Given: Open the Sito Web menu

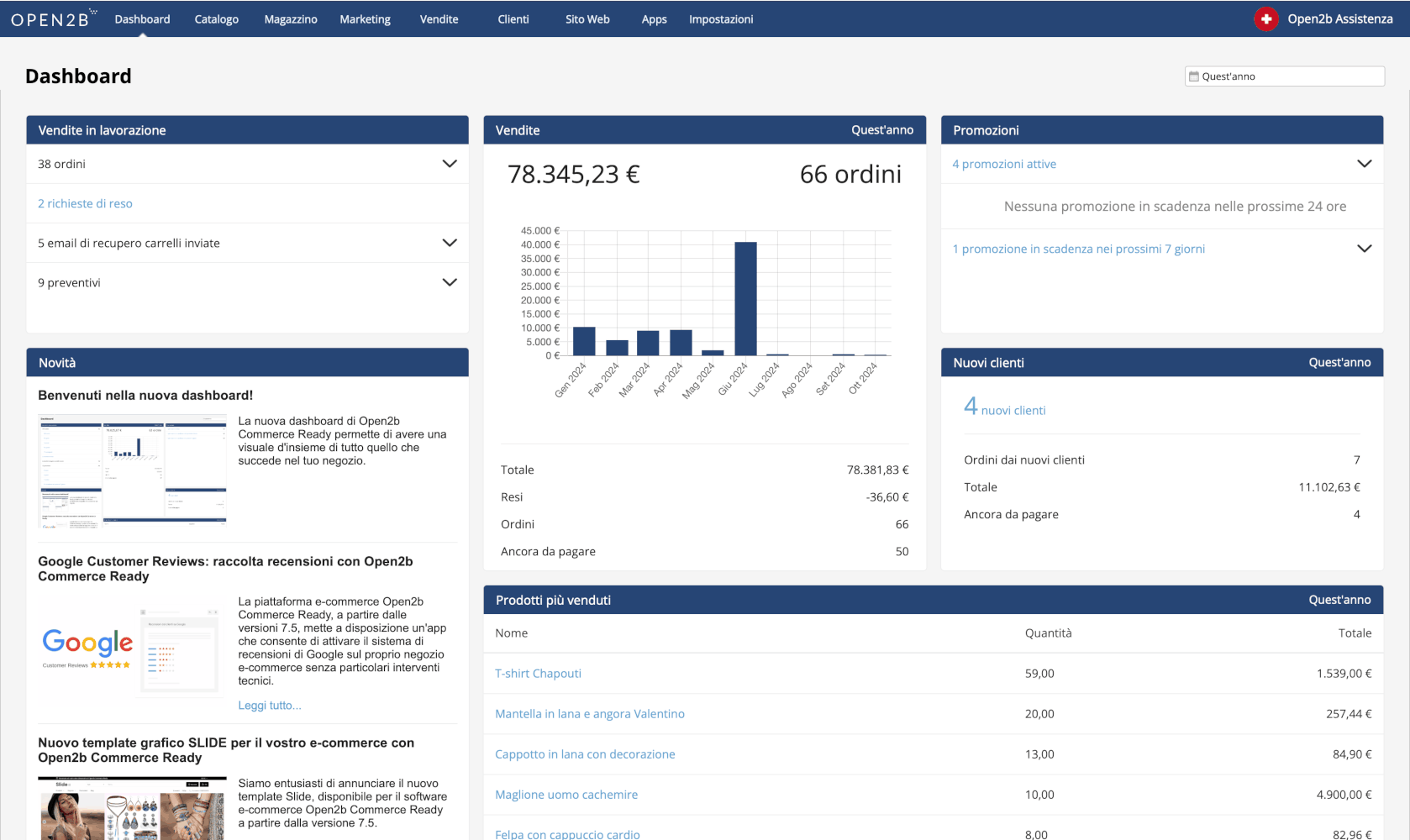Looking at the screenshot, I should point(587,19).
